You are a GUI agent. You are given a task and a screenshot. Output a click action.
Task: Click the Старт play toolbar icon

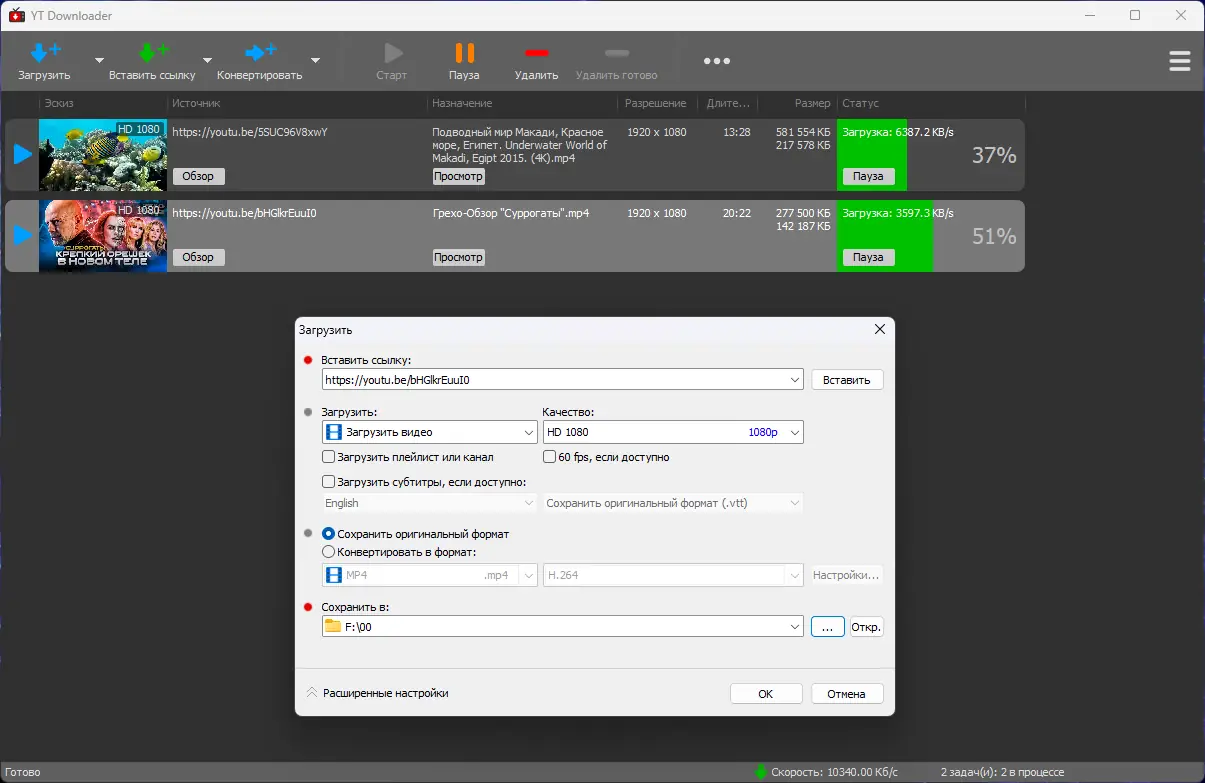pyautogui.click(x=392, y=53)
